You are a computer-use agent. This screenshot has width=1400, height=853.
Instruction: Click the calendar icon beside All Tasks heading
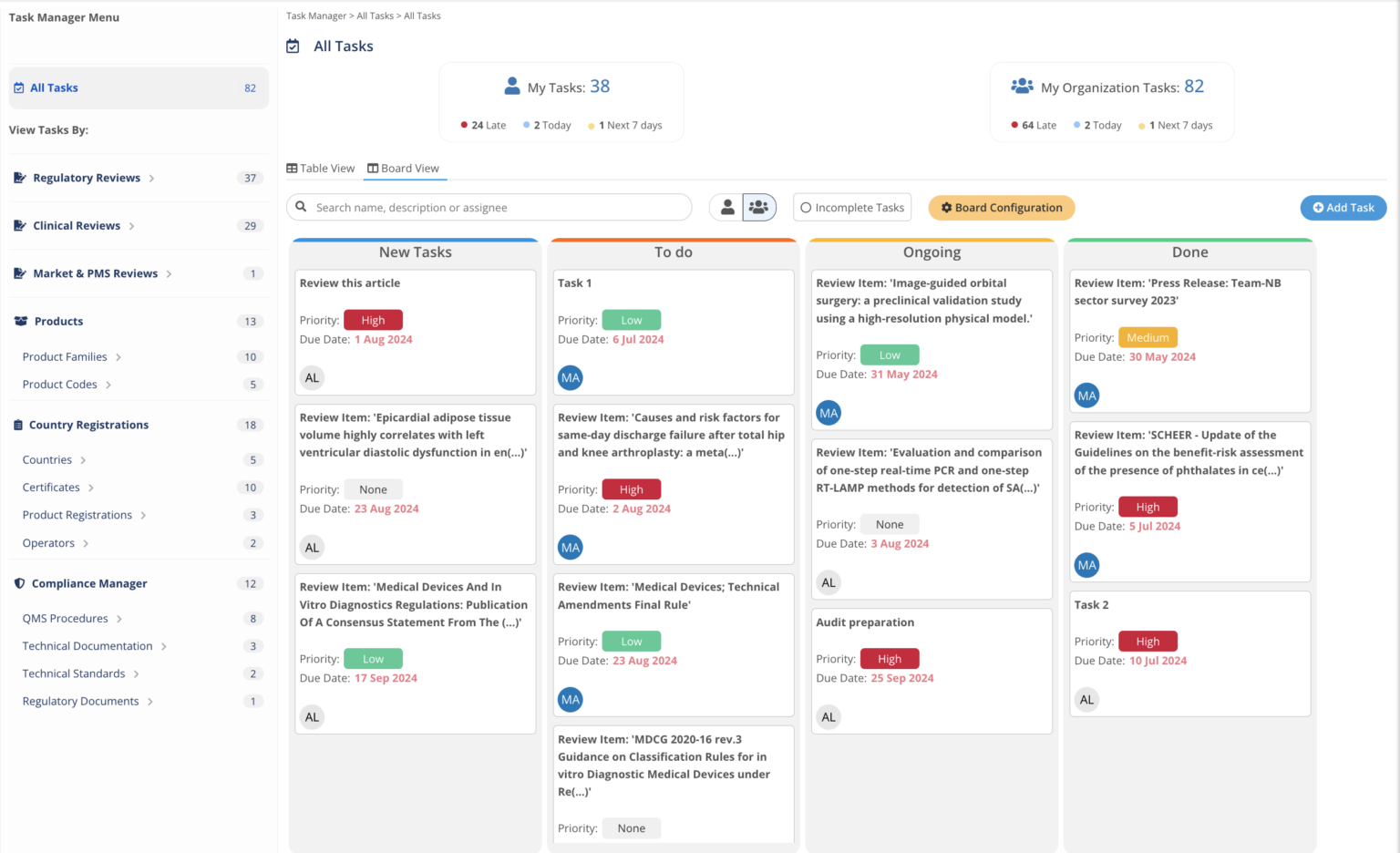click(x=293, y=46)
